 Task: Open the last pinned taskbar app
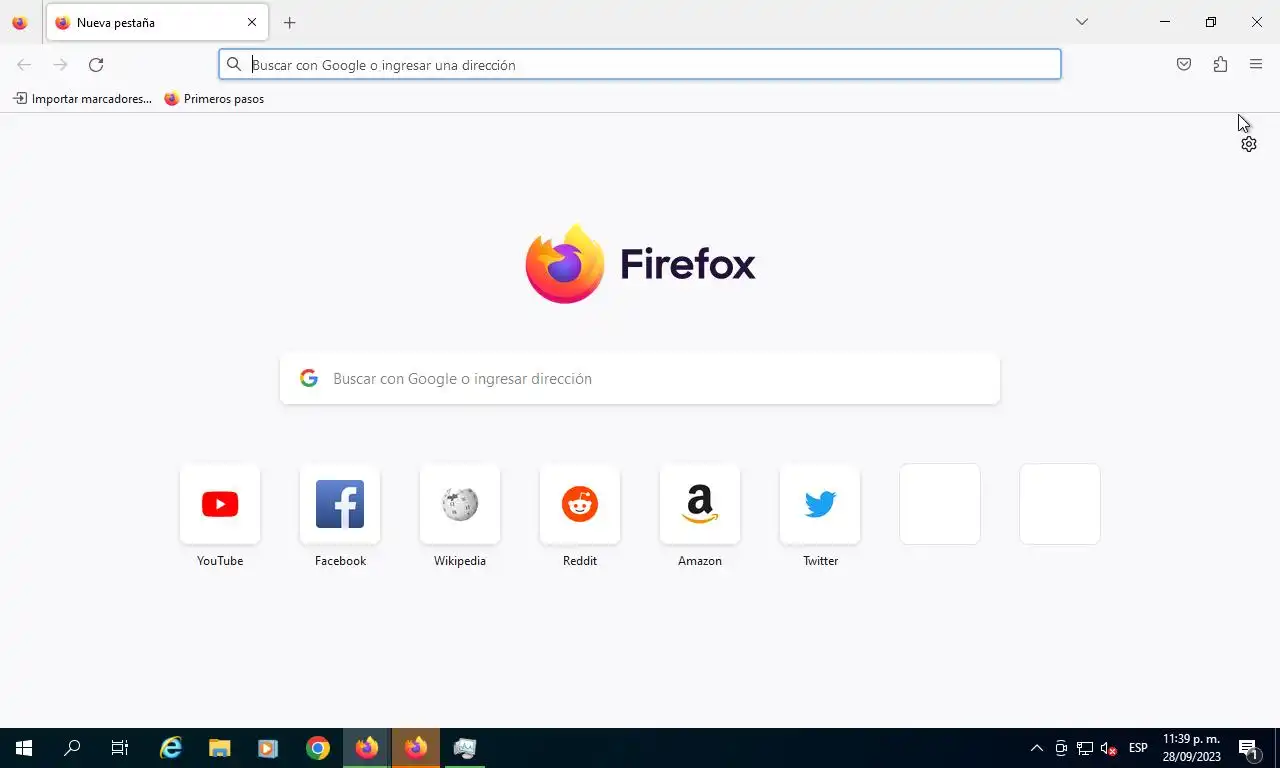(465, 748)
